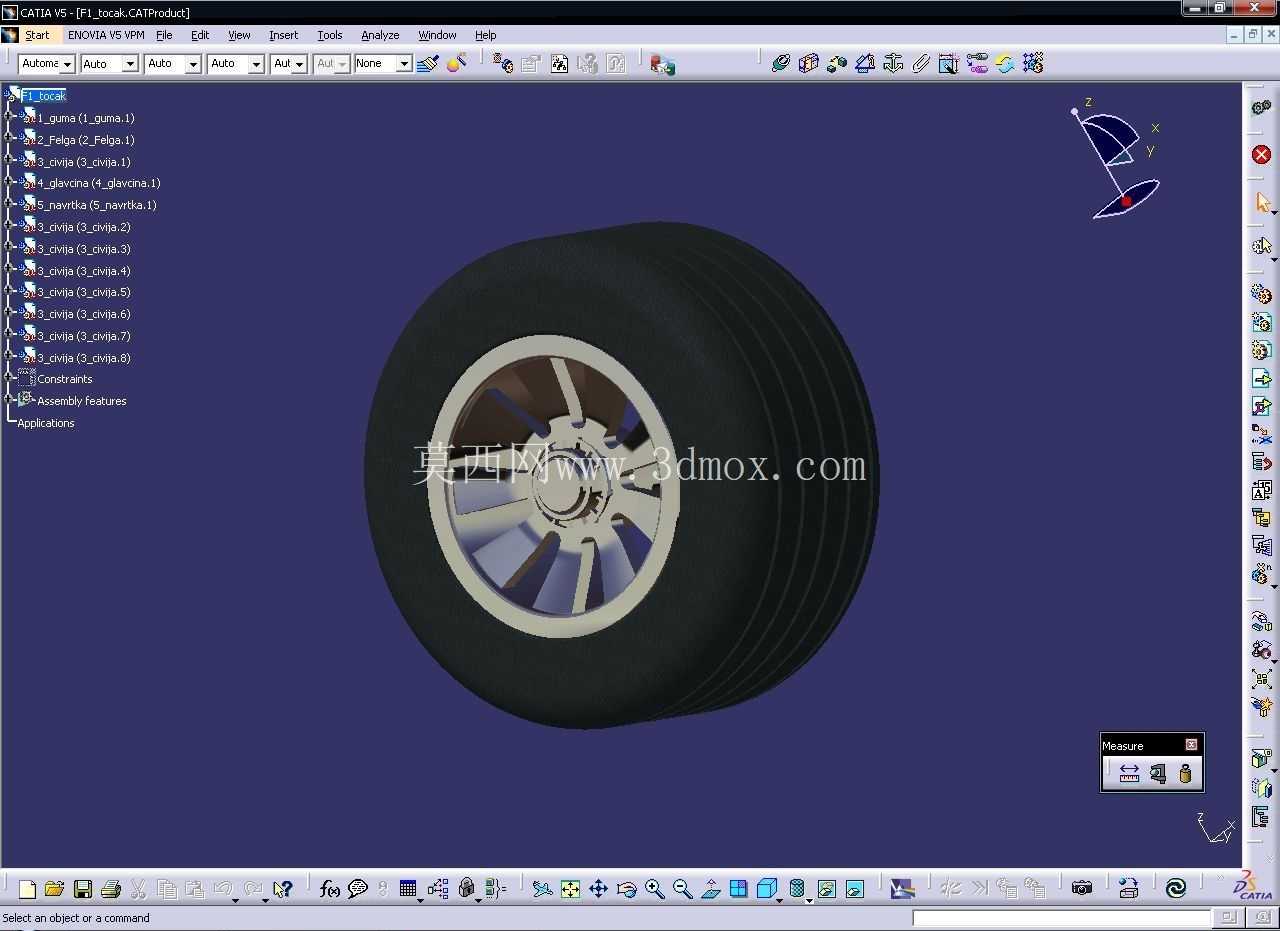Click the Hide/Show icon in bottom toolbar
Image resolution: width=1280 pixels, height=931 pixels.
(x=826, y=889)
